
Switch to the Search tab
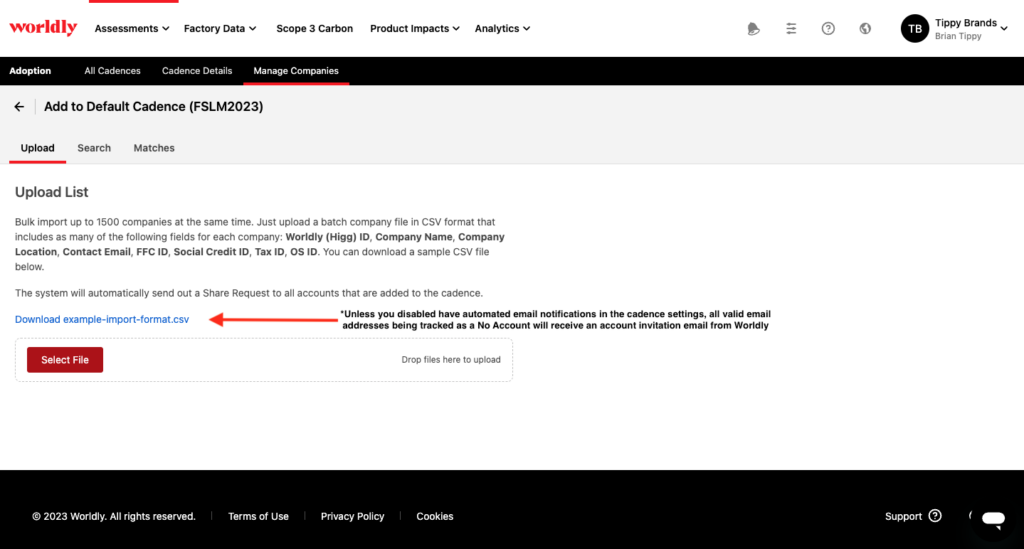(x=94, y=148)
